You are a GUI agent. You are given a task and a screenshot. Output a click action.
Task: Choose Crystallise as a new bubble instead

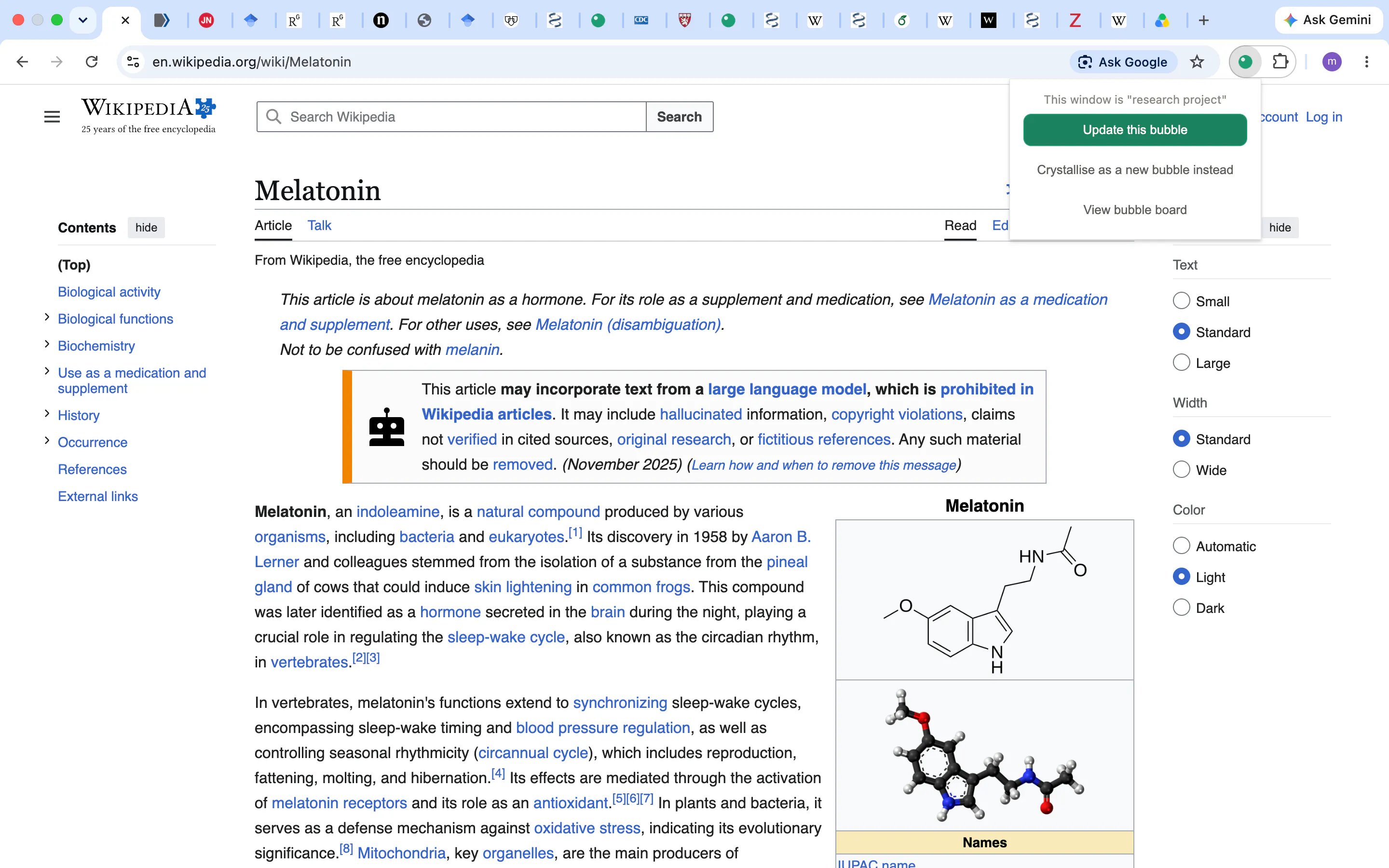pyautogui.click(x=1135, y=170)
